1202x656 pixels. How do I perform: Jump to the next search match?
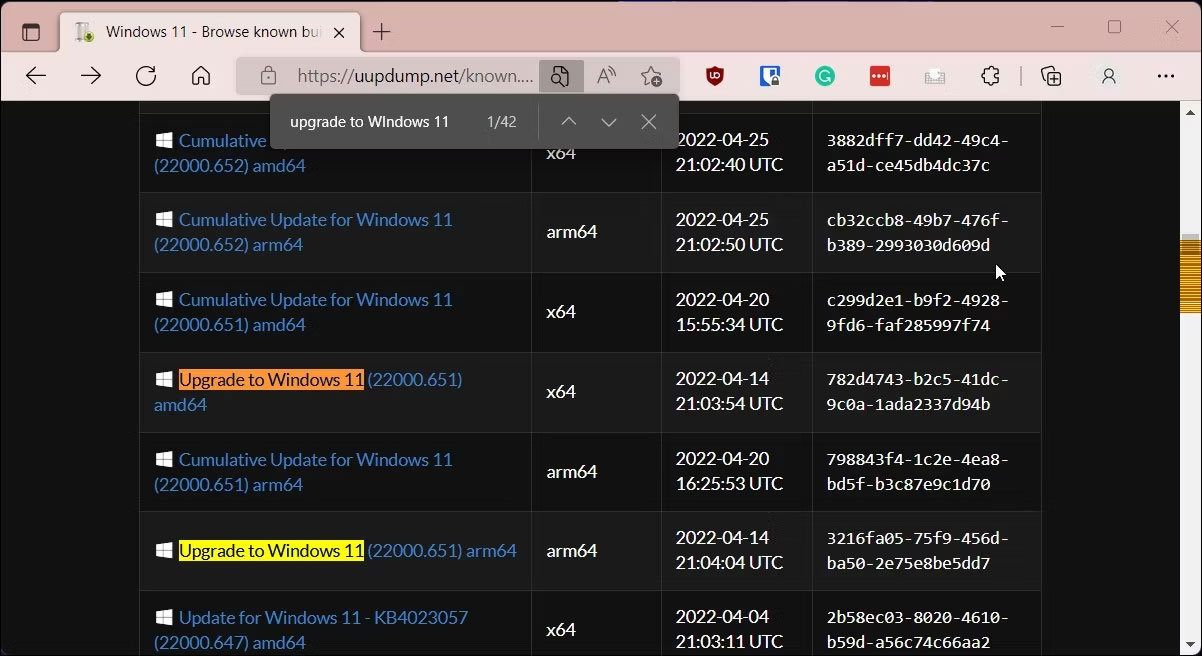608,121
